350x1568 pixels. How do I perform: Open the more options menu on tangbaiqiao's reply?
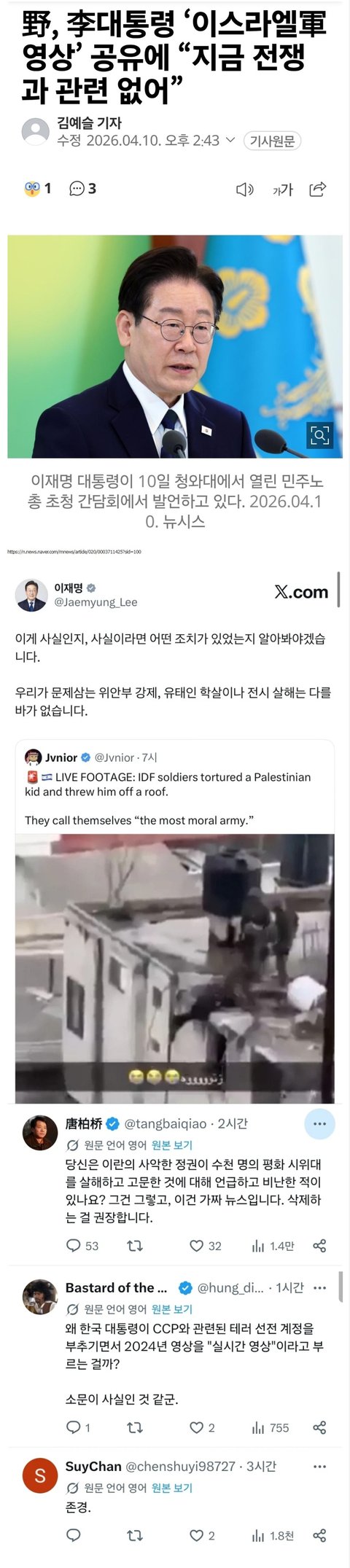tap(319, 1124)
